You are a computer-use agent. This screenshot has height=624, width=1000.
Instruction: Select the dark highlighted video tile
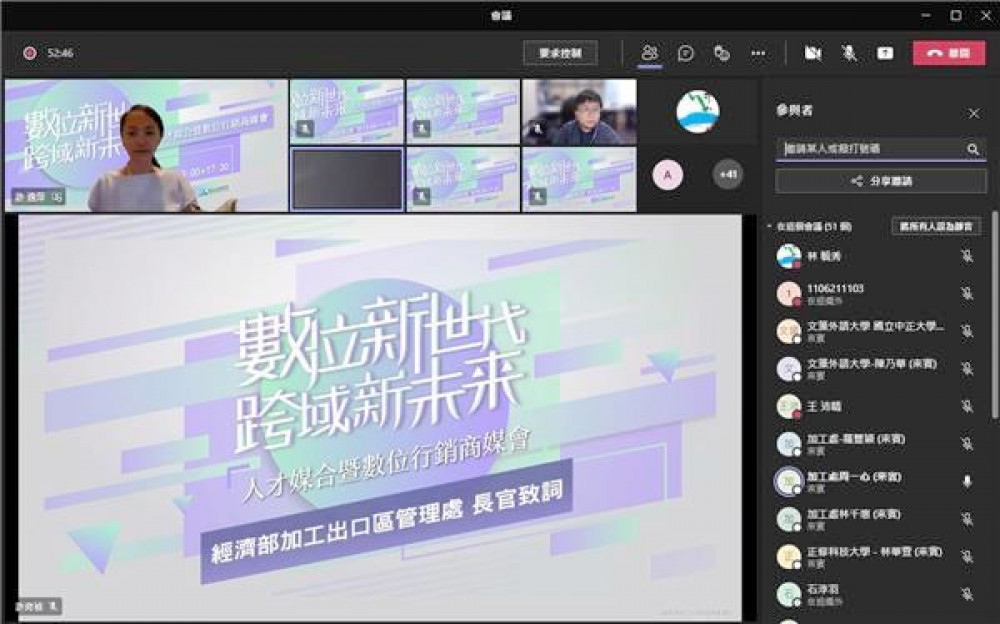pyautogui.click(x=347, y=179)
